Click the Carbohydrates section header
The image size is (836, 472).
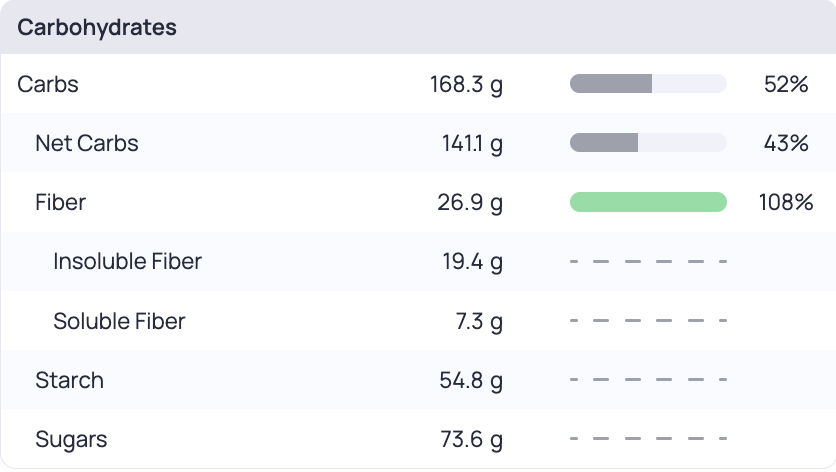[97, 27]
